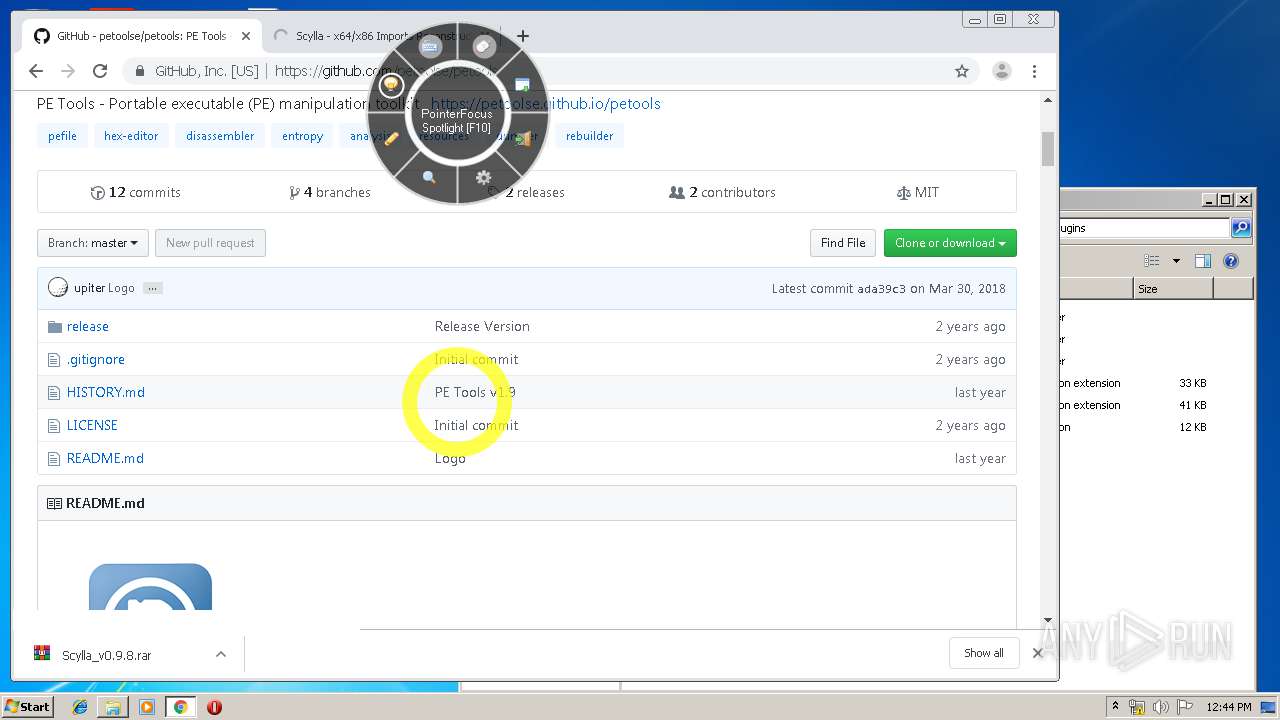Open the rebuilder topic tag
This screenshot has height=720, width=1280.
590,136
